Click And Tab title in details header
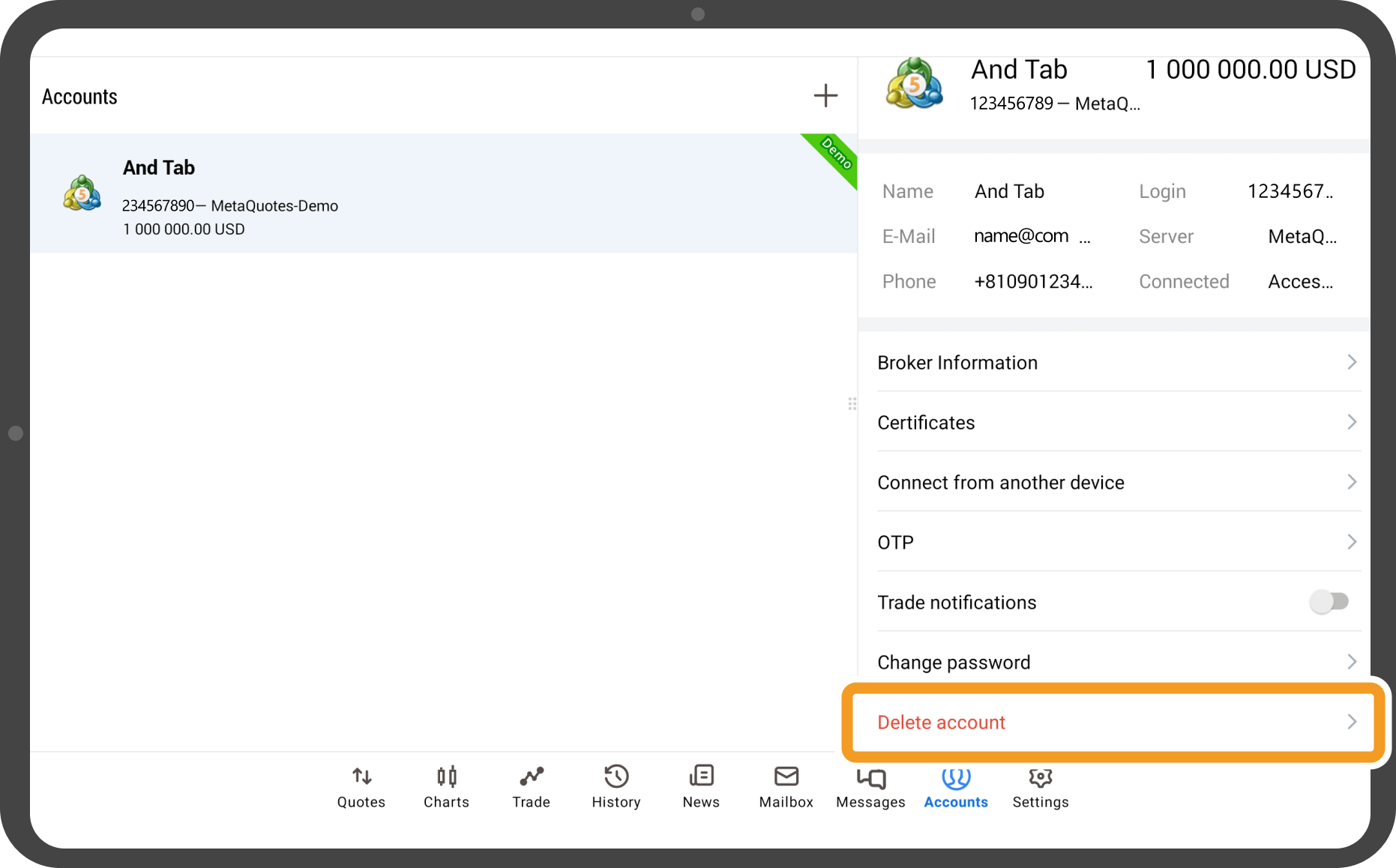The width and height of the screenshot is (1396, 868). (1019, 70)
